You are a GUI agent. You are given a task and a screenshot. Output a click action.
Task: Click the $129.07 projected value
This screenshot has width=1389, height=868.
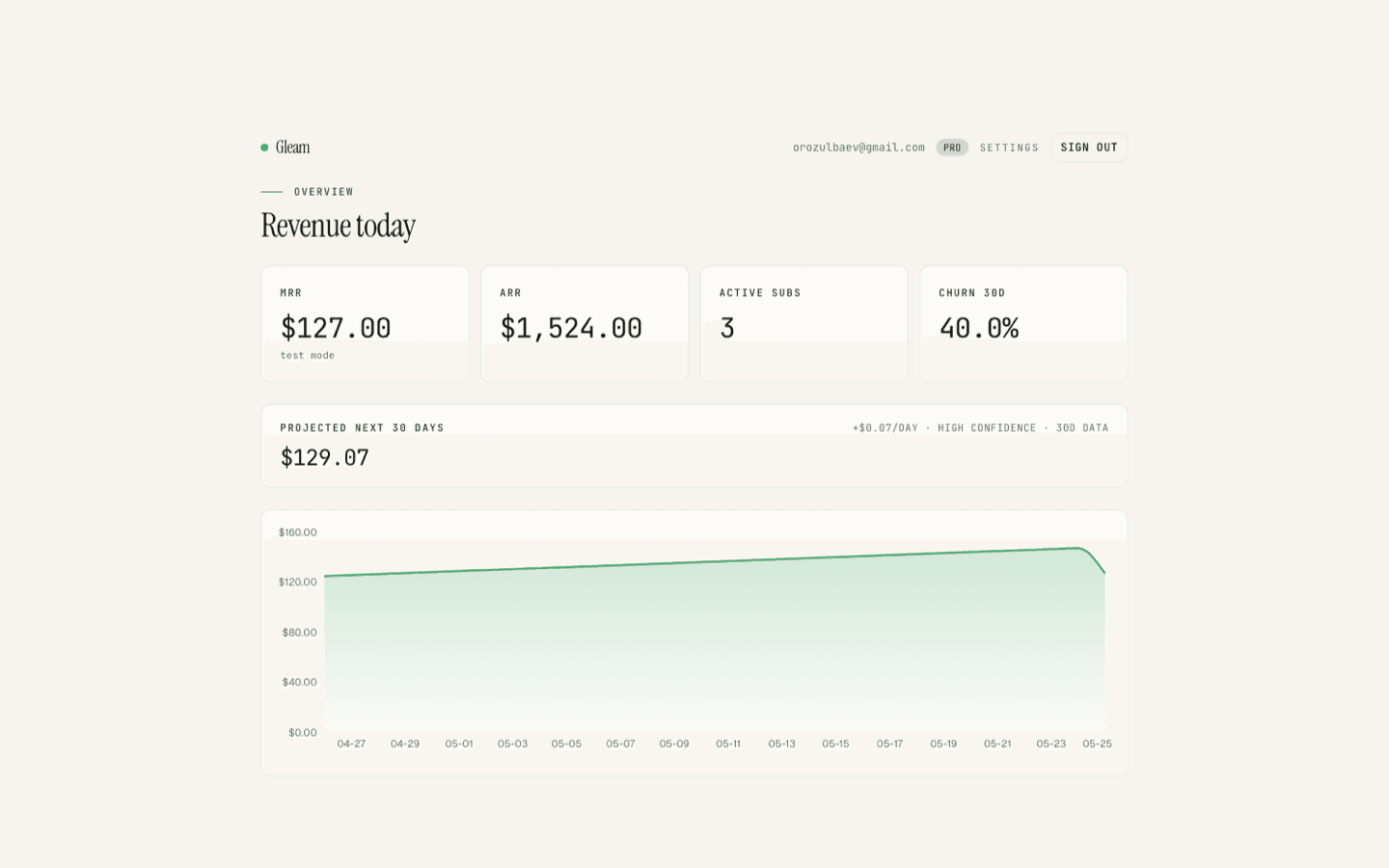325,457
